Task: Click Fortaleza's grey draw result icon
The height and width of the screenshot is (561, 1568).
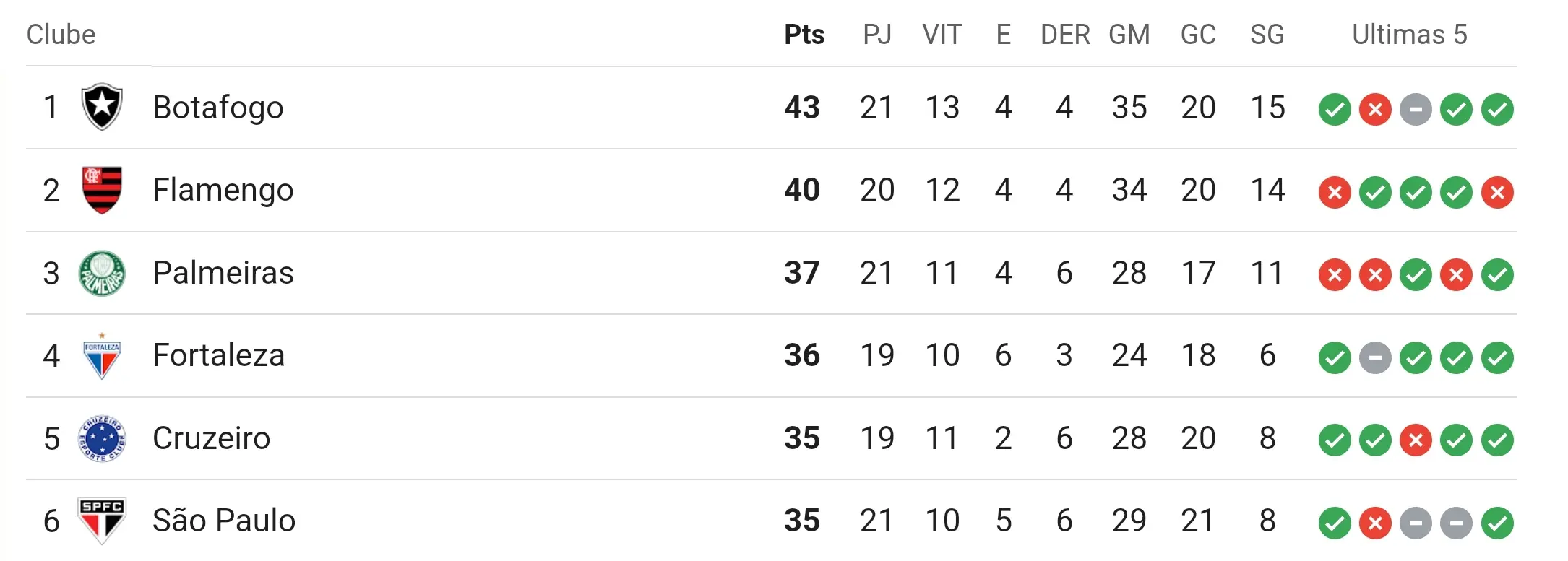Action: (x=1375, y=358)
